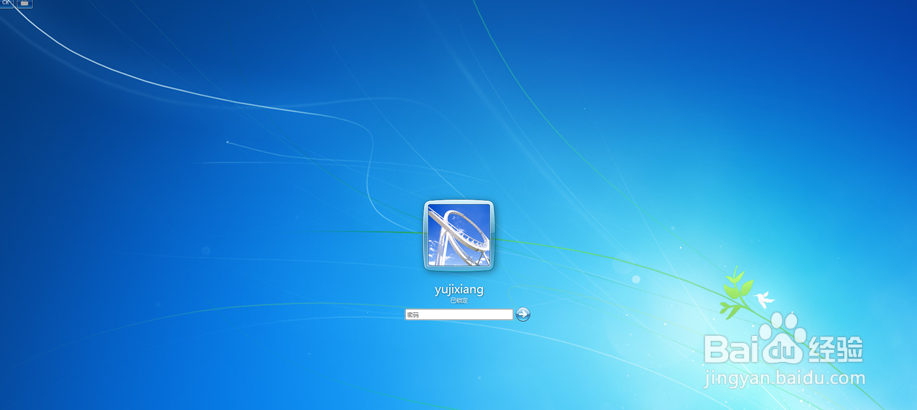The width and height of the screenshot is (917, 410).
Task: Focus the password input field
Action: [x=459, y=315]
